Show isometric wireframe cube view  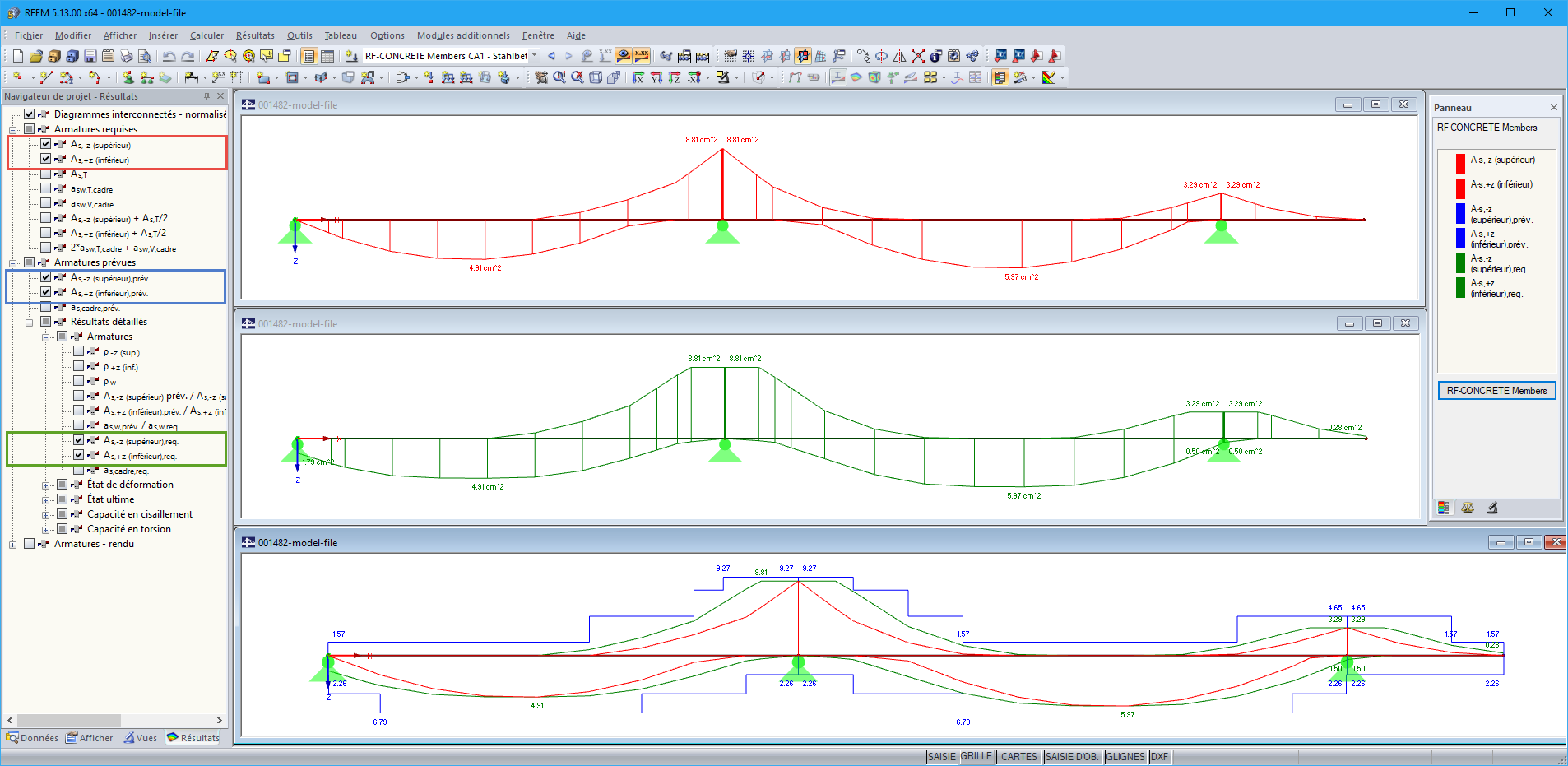pyautogui.click(x=596, y=77)
